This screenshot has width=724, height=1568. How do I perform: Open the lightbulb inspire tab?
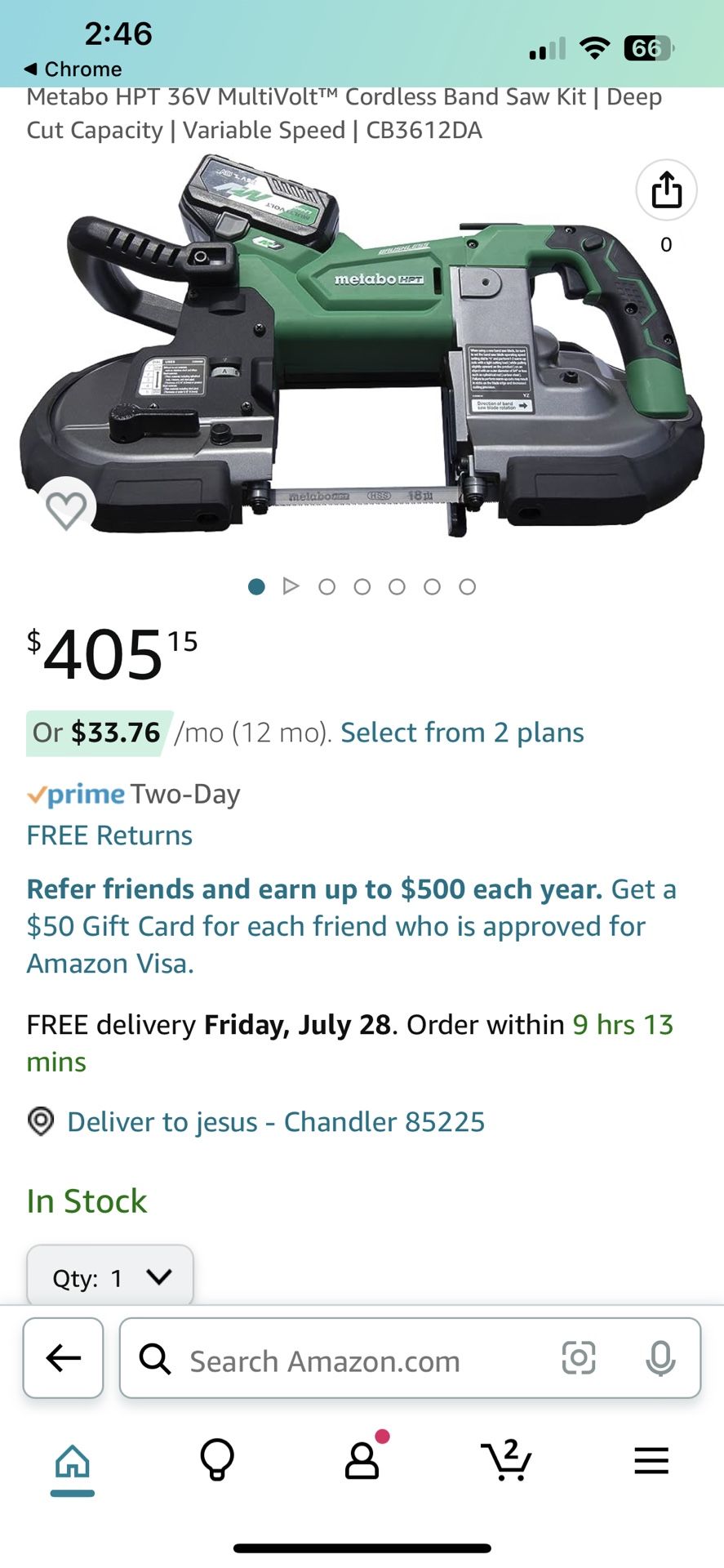pos(217,1461)
